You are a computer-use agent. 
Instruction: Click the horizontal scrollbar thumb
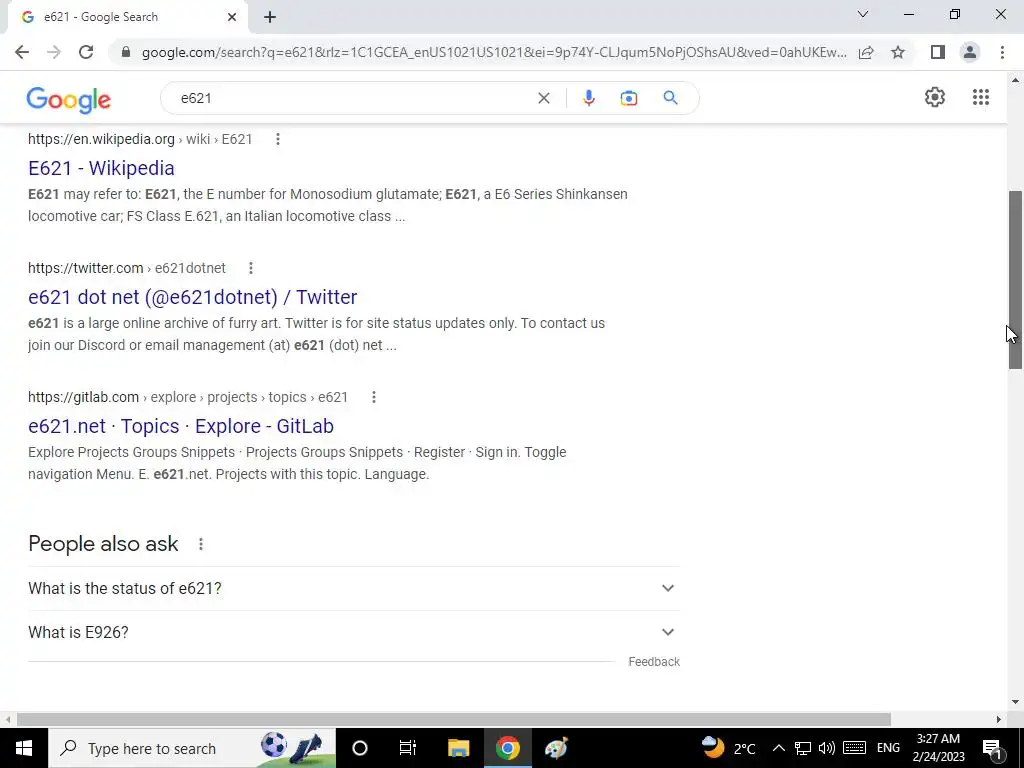pos(454,719)
